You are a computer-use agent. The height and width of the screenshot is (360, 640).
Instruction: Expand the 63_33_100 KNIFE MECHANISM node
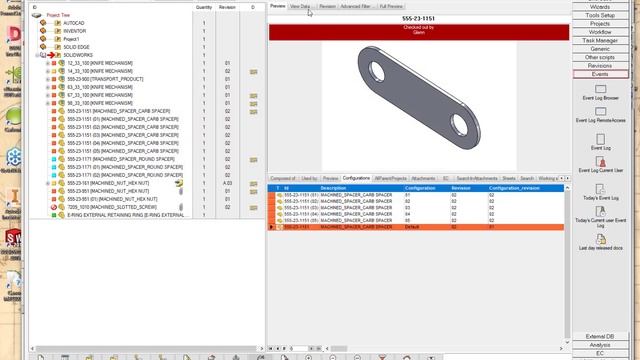[x=48, y=87]
